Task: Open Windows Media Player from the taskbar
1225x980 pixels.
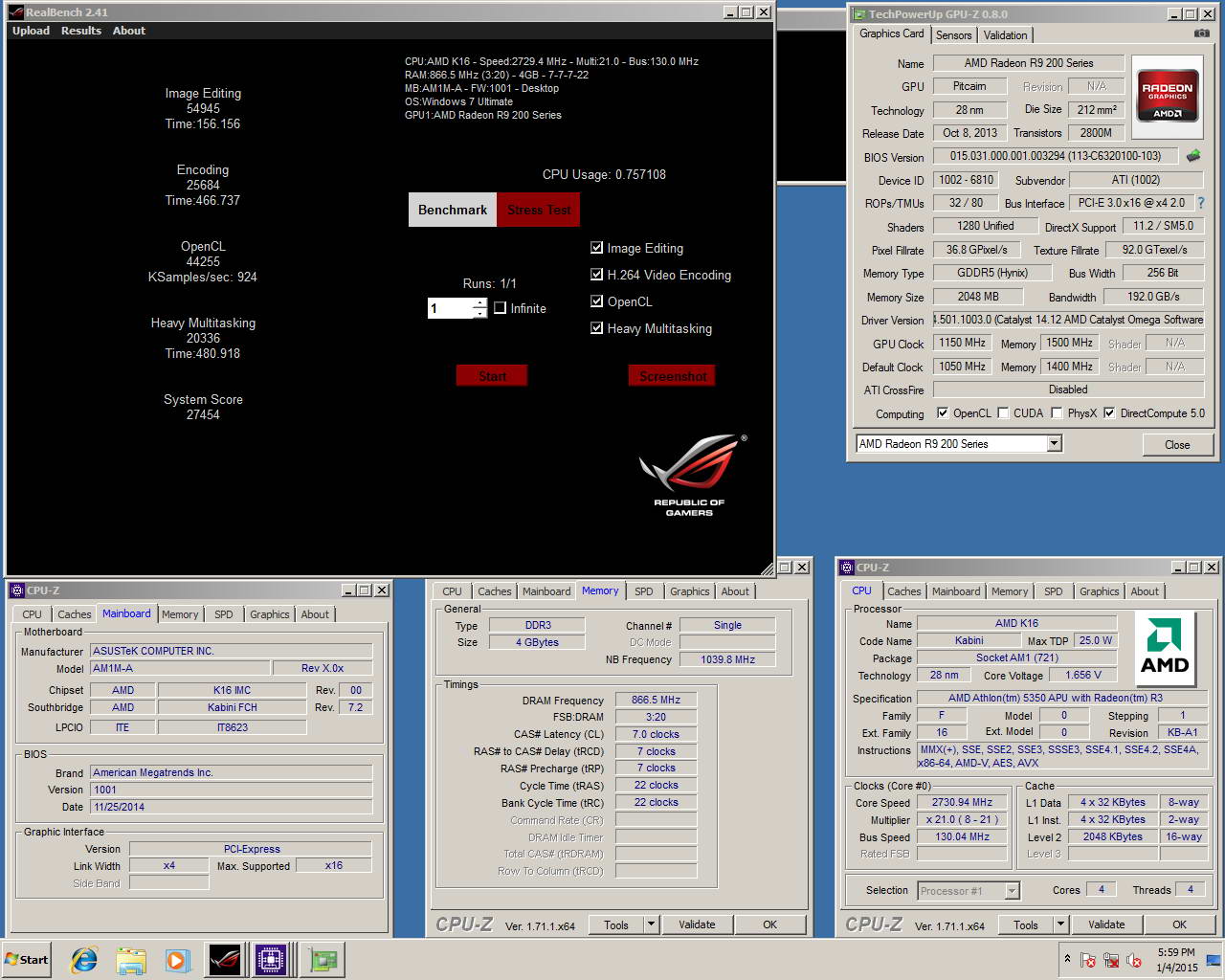Action: pos(177,960)
